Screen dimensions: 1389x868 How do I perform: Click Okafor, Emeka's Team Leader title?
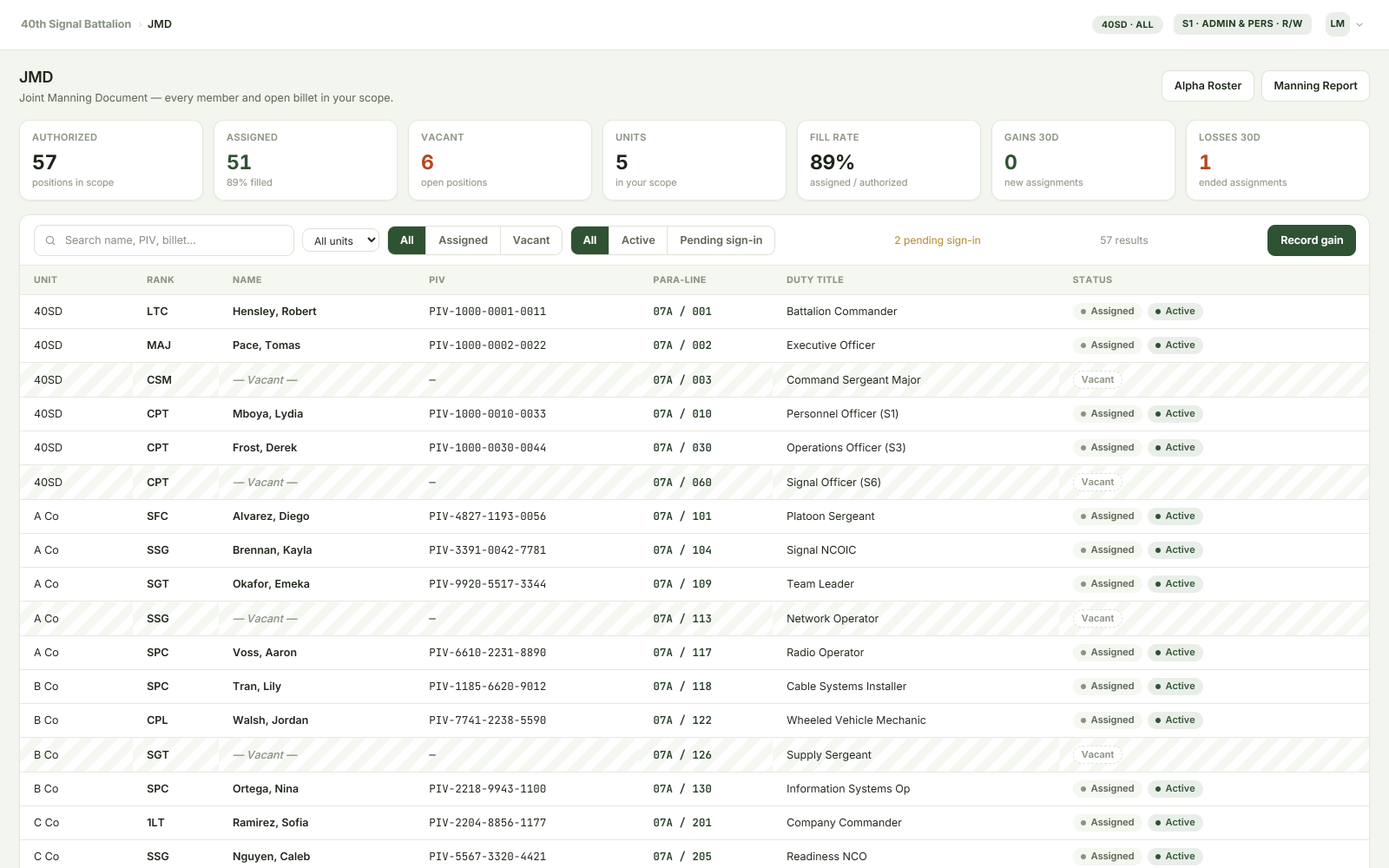tap(820, 584)
